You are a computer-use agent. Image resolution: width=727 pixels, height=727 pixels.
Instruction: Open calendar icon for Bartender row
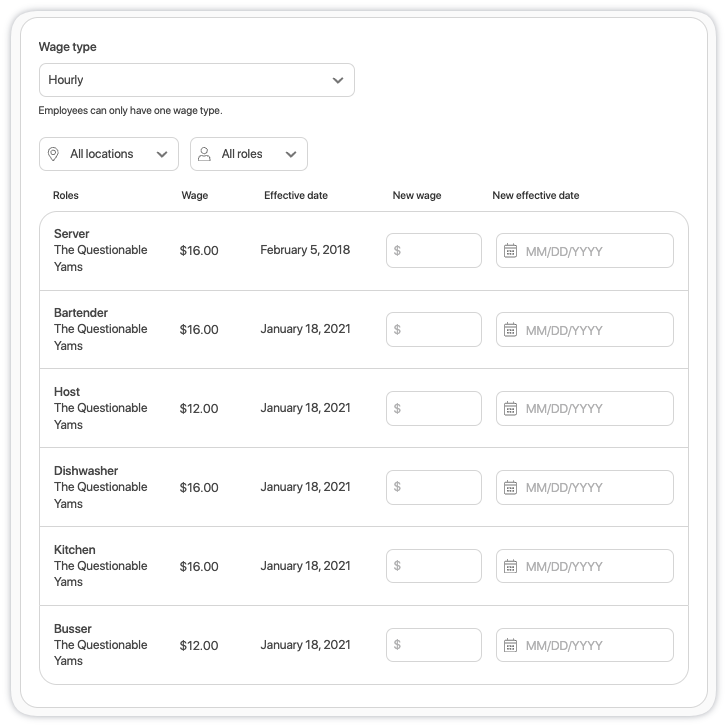(510, 330)
